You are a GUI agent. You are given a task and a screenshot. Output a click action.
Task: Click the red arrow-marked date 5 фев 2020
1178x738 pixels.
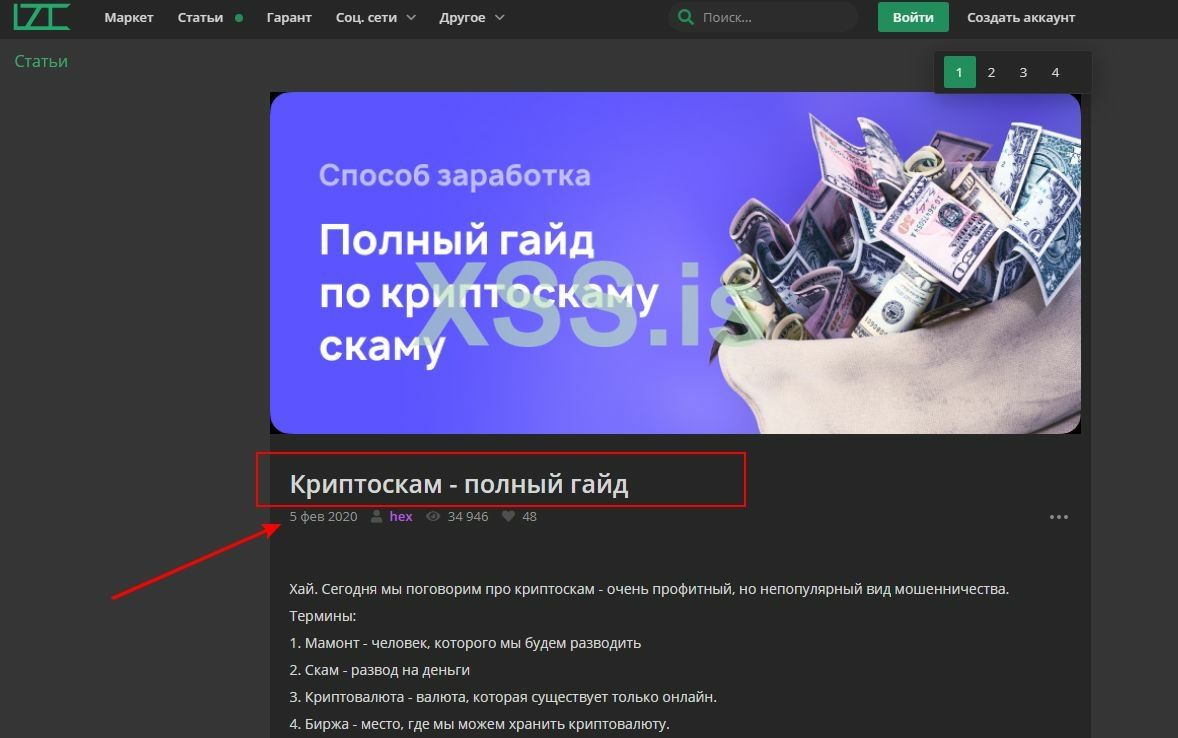[x=322, y=516]
